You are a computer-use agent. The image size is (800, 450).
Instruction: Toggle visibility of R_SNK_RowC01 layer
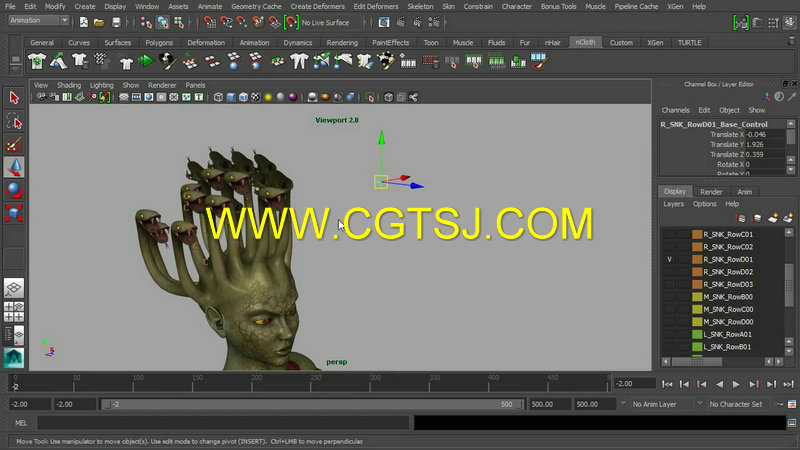tap(669, 234)
